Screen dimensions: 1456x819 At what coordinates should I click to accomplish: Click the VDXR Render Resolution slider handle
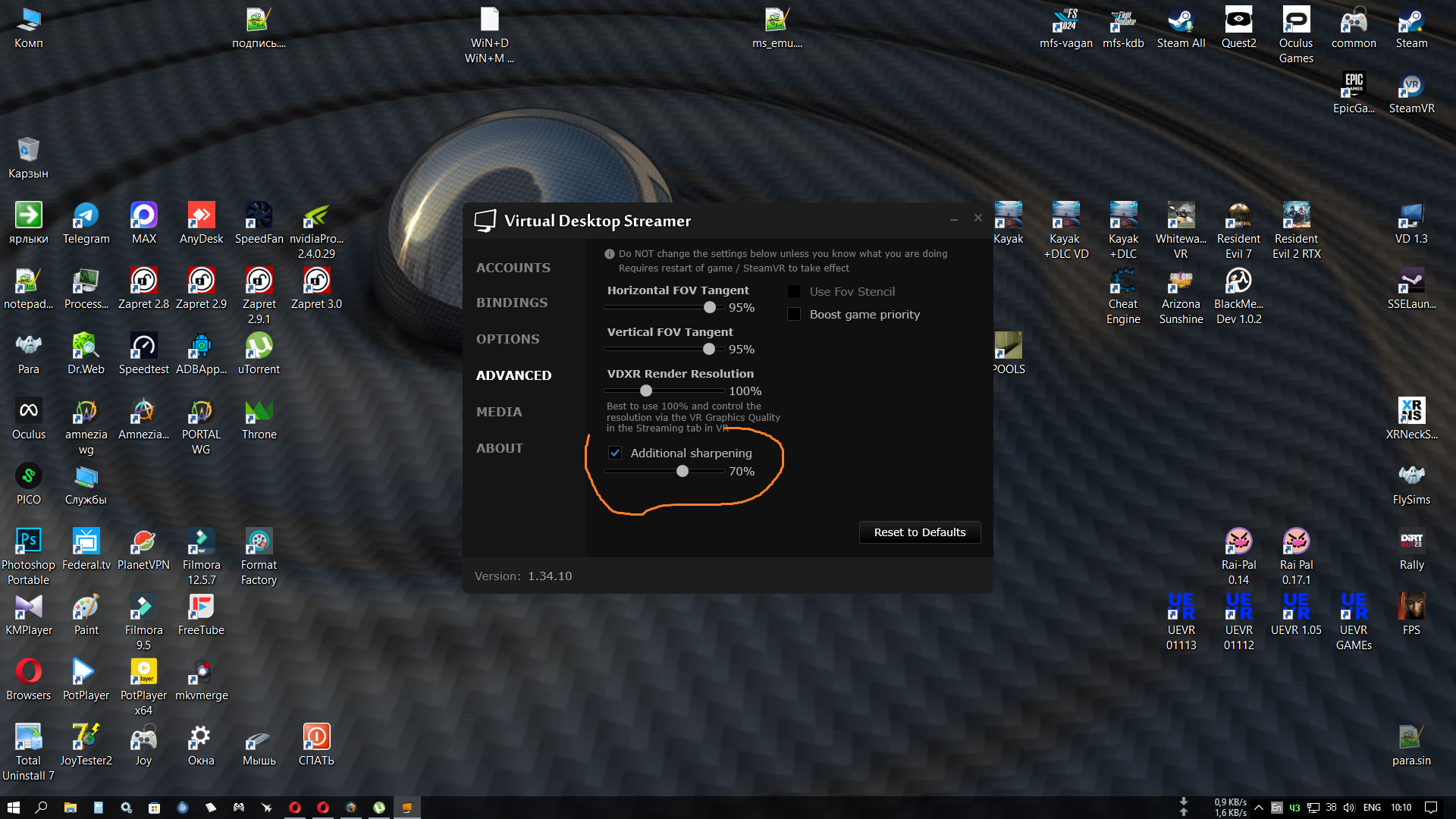[646, 391]
